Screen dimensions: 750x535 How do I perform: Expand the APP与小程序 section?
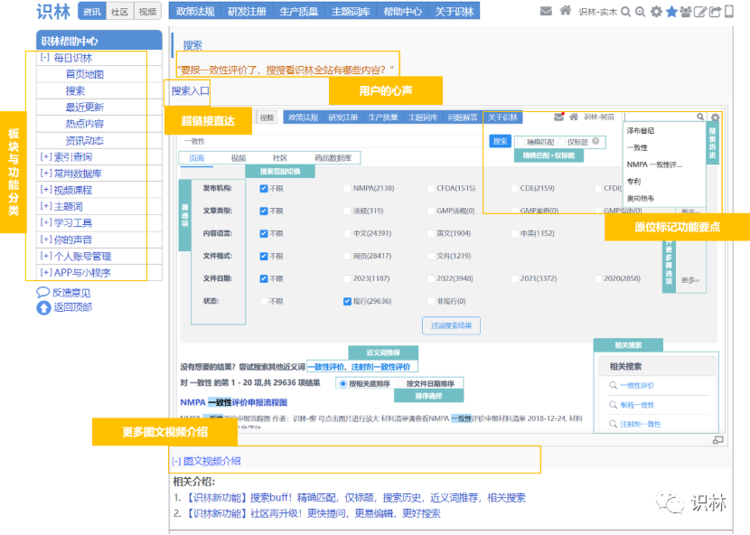click(46, 273)
